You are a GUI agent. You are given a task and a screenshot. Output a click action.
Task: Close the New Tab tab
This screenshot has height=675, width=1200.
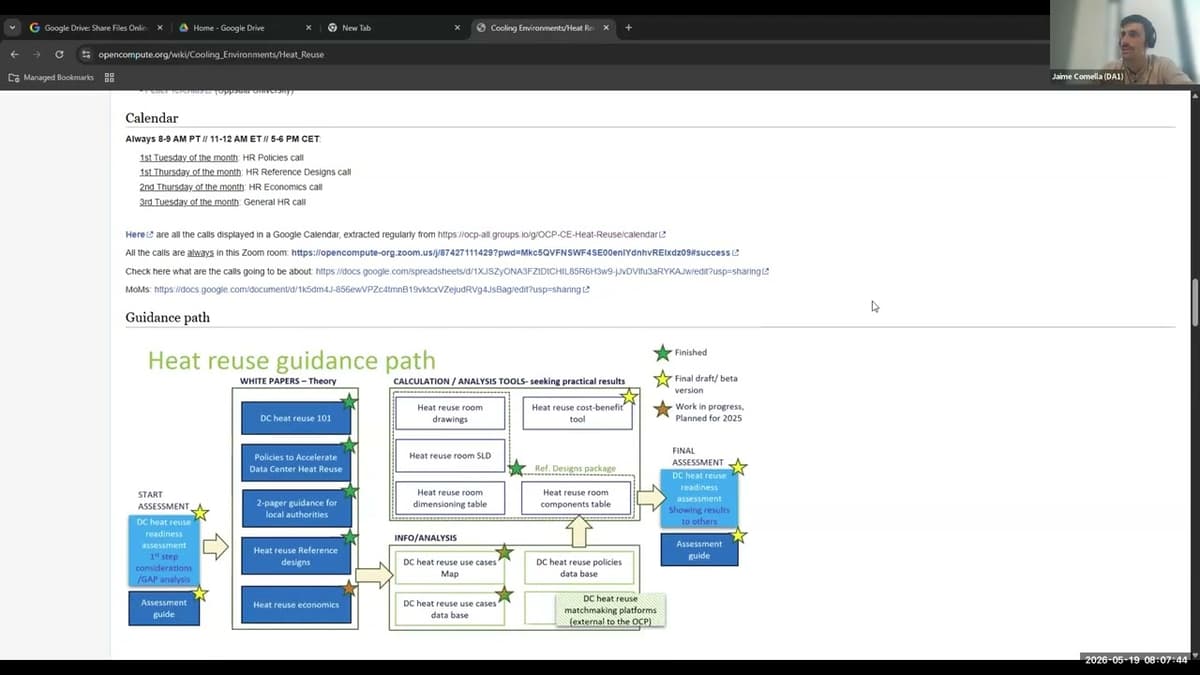click(x=457, y=28)
